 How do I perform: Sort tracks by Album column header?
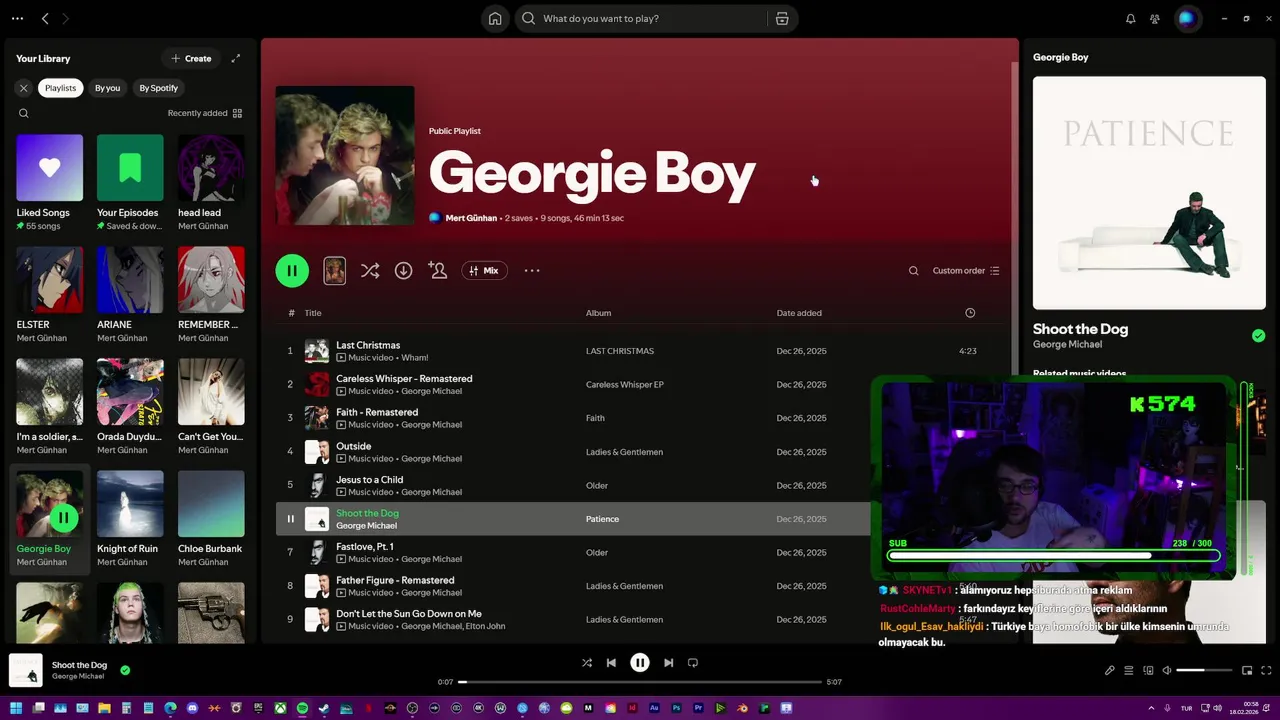[598, 313]
